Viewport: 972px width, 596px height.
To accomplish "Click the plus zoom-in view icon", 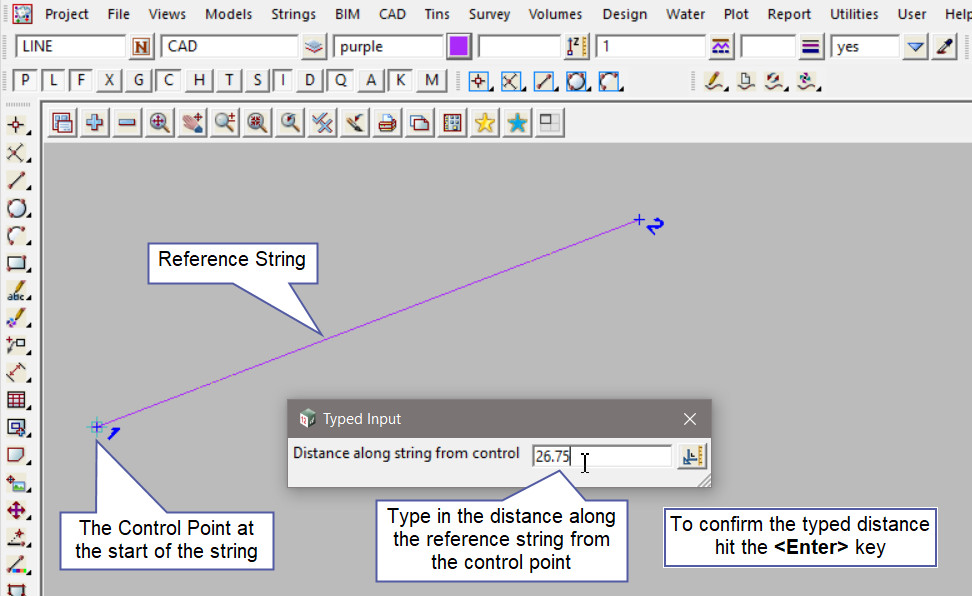I will [95, 122].
